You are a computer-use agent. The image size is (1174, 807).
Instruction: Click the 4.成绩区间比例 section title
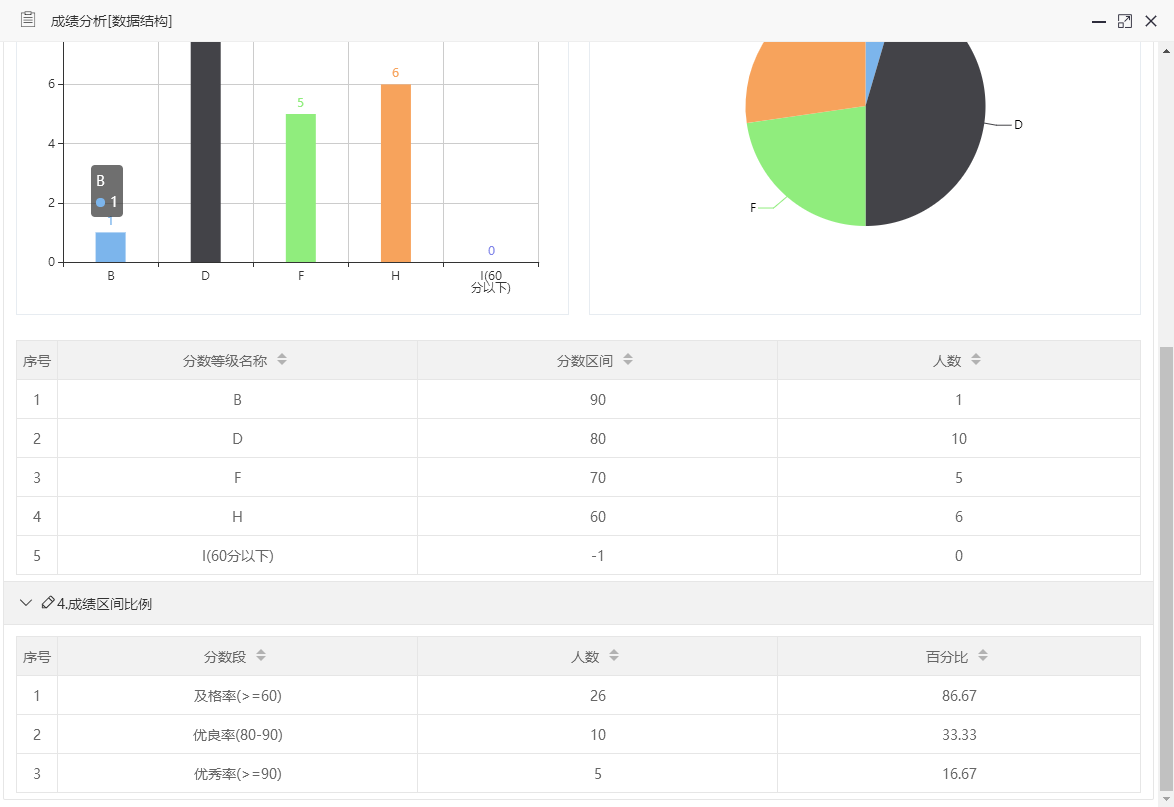point(104,603)
